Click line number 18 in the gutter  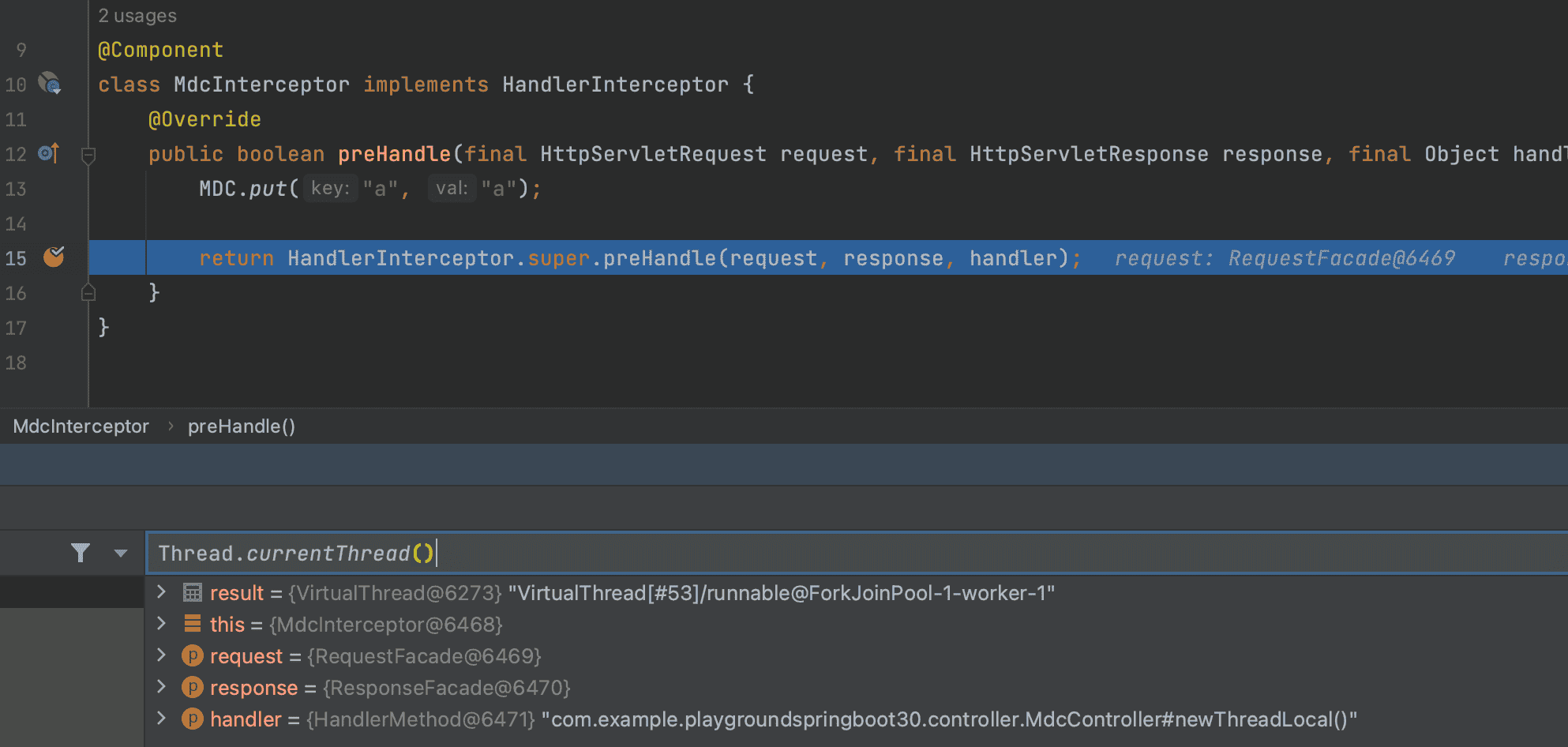[x=16, y=362]
